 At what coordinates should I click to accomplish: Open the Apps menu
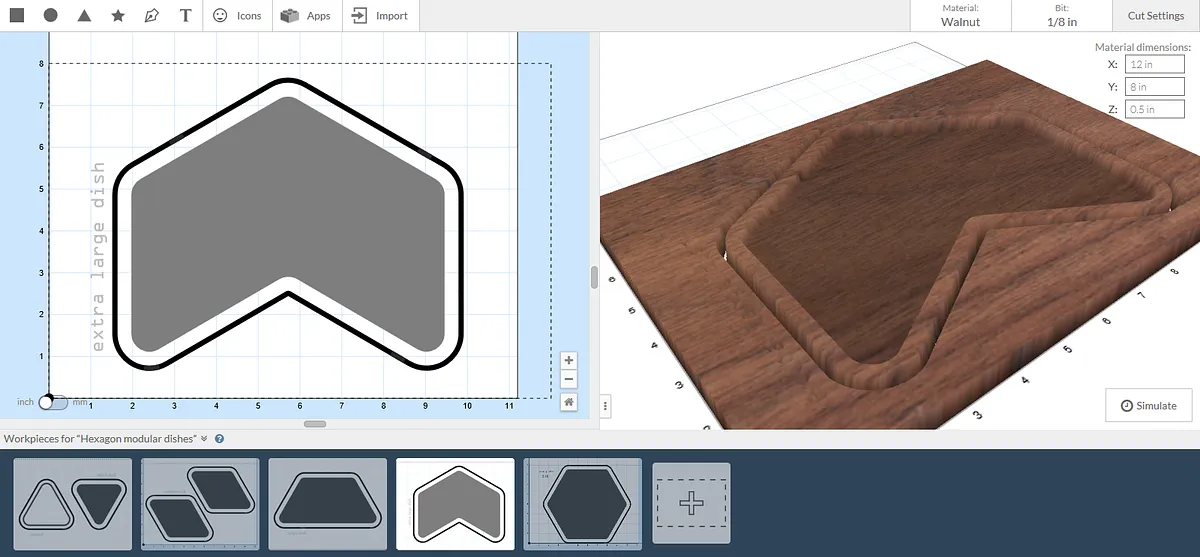click(x=306, y=16)
